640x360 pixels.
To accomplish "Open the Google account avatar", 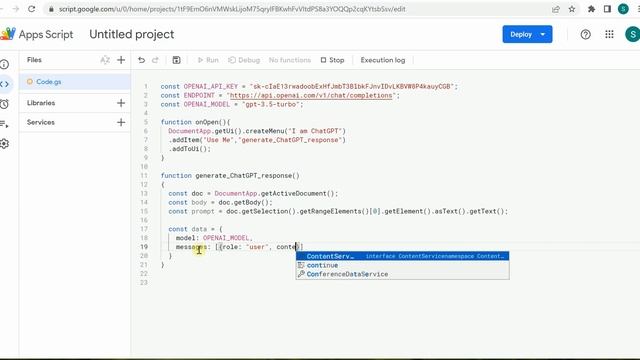I will [x=632, y=34].
